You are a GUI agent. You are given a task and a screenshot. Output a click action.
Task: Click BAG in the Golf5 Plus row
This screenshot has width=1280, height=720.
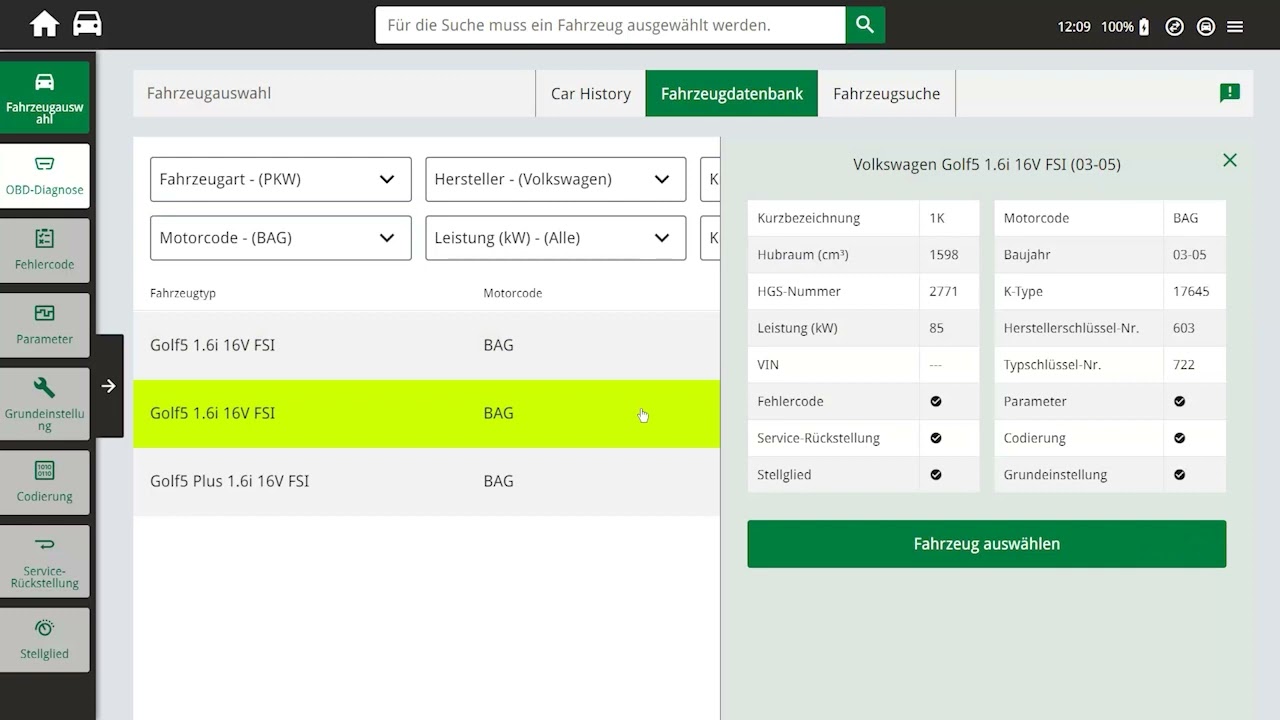498,481
